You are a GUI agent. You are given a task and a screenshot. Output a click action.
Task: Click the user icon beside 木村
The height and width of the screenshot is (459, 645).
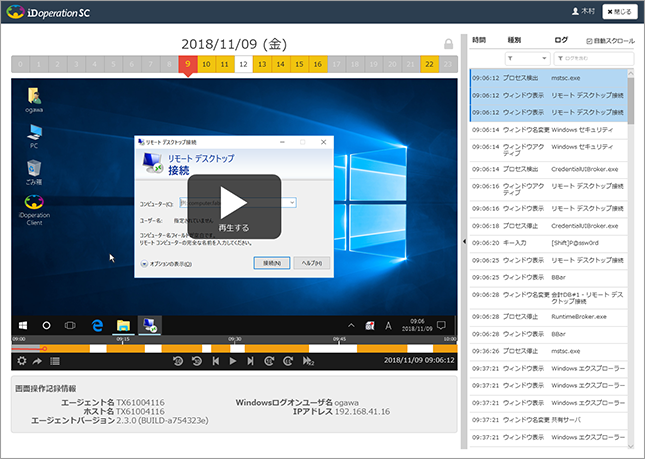click(575, 12)
